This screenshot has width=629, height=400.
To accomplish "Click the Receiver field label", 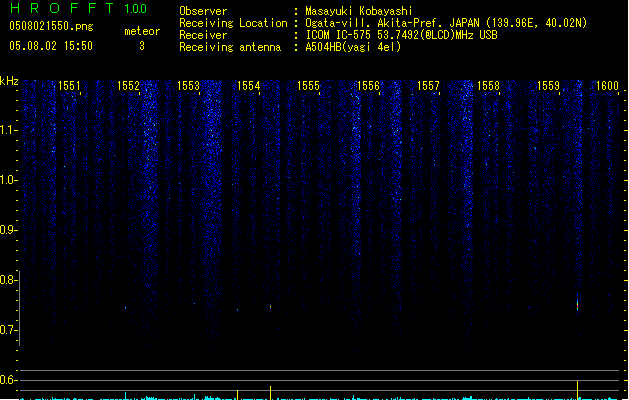I will click(x=203, y=35).
